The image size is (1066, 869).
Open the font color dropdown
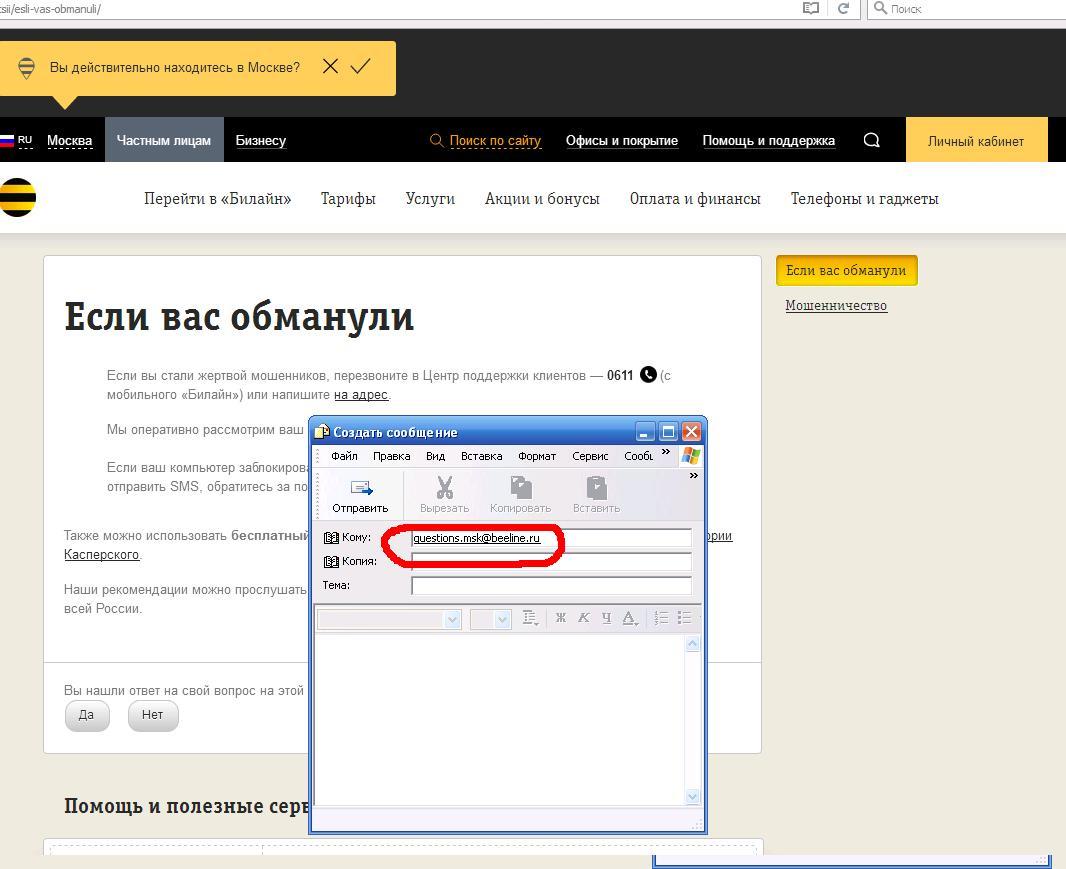coord(630,618)
